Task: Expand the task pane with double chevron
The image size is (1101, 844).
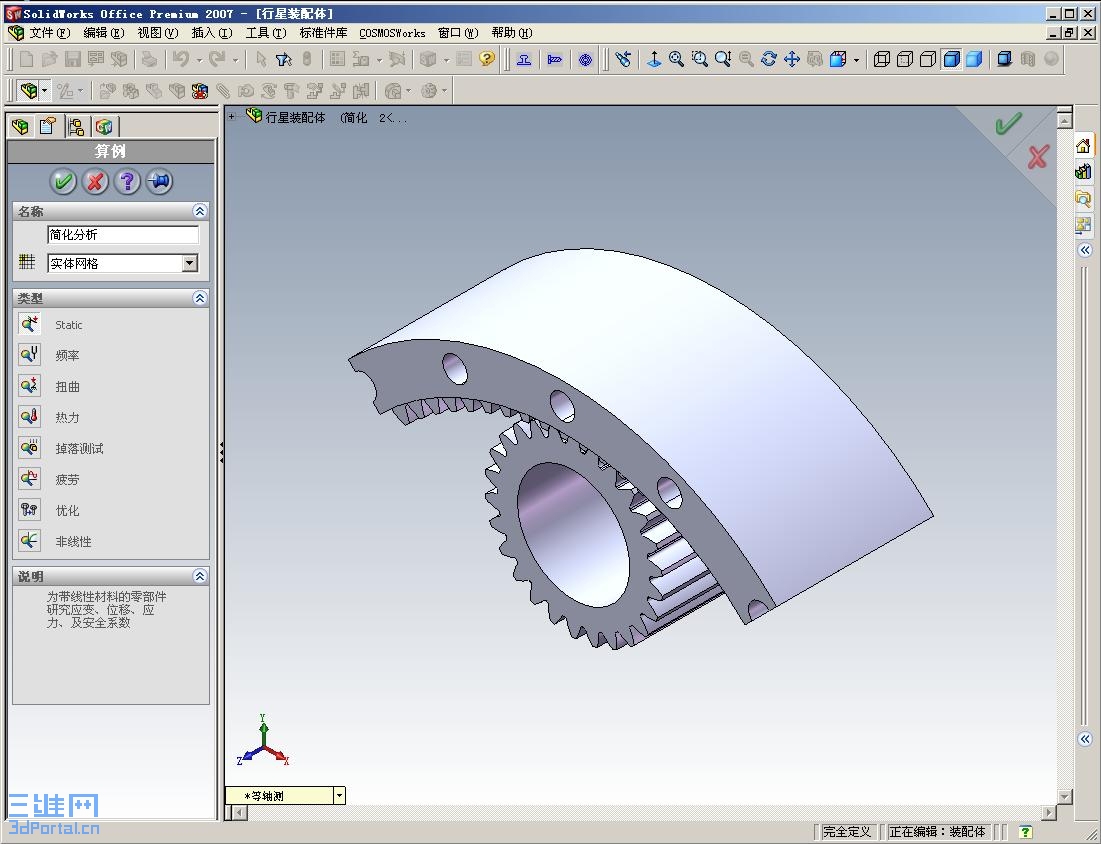Action: pos(1085,249)
